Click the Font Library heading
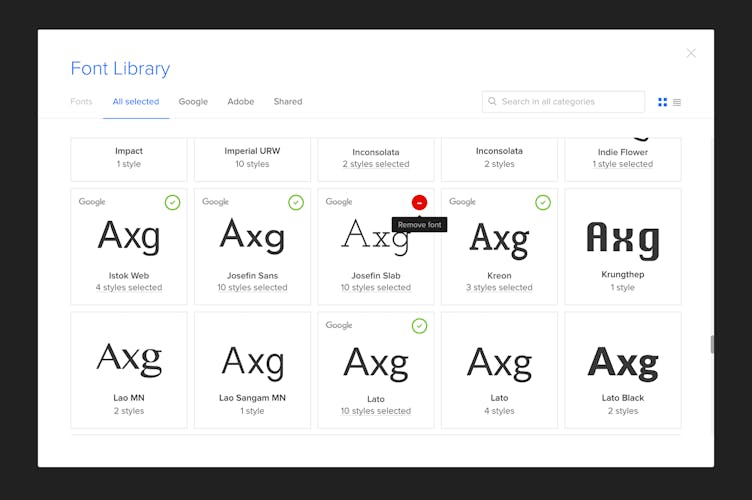The image size is (752, 500). tap(120, 69)
